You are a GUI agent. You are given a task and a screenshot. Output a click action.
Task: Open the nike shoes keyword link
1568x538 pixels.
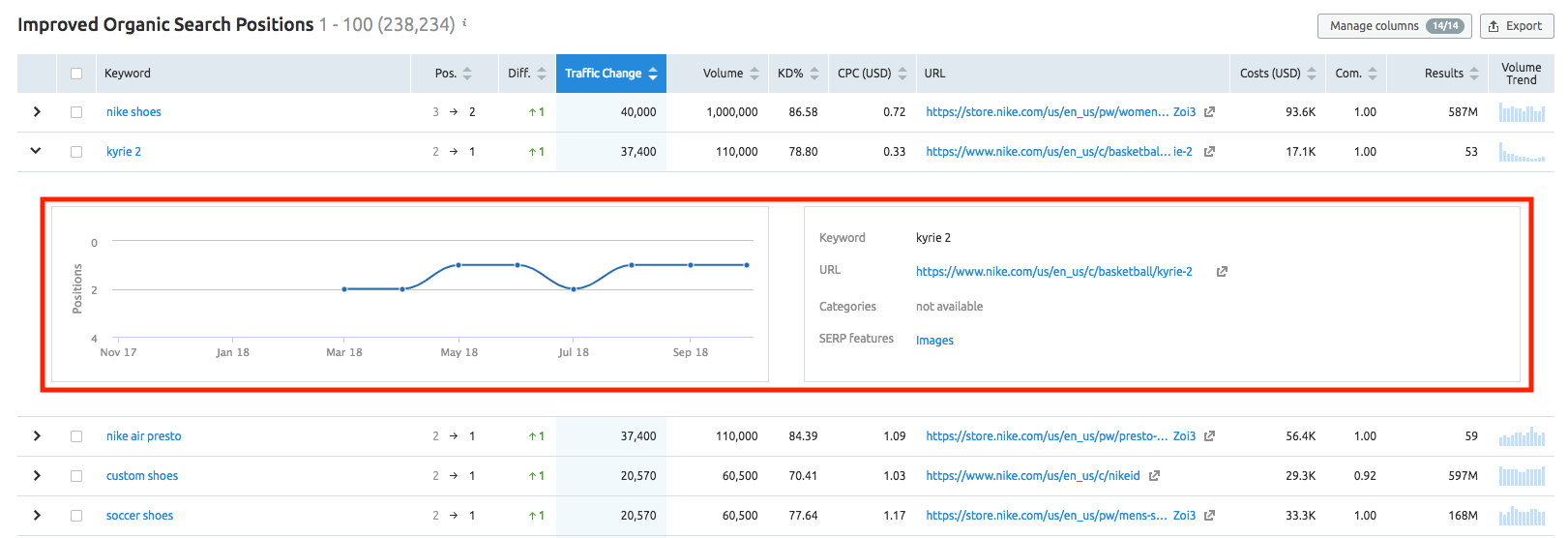133,112
